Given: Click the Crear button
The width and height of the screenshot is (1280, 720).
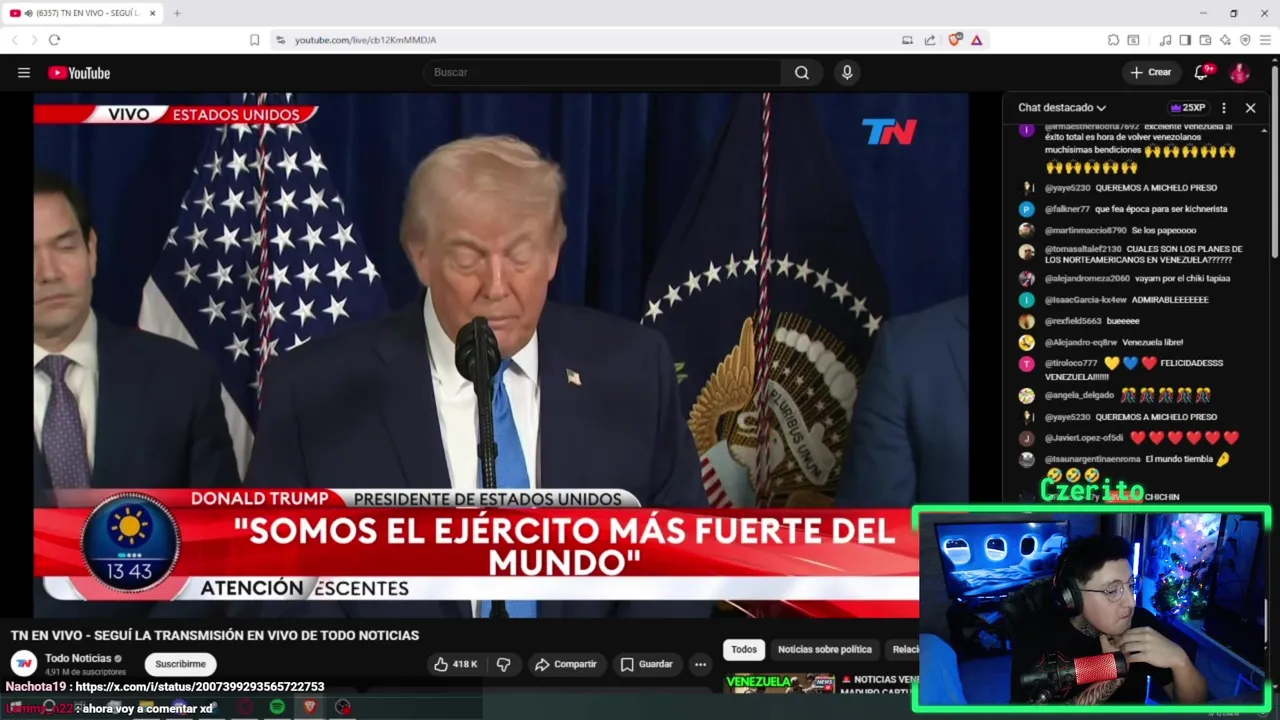Looking at the screenshot, I should coord(1150,72).
